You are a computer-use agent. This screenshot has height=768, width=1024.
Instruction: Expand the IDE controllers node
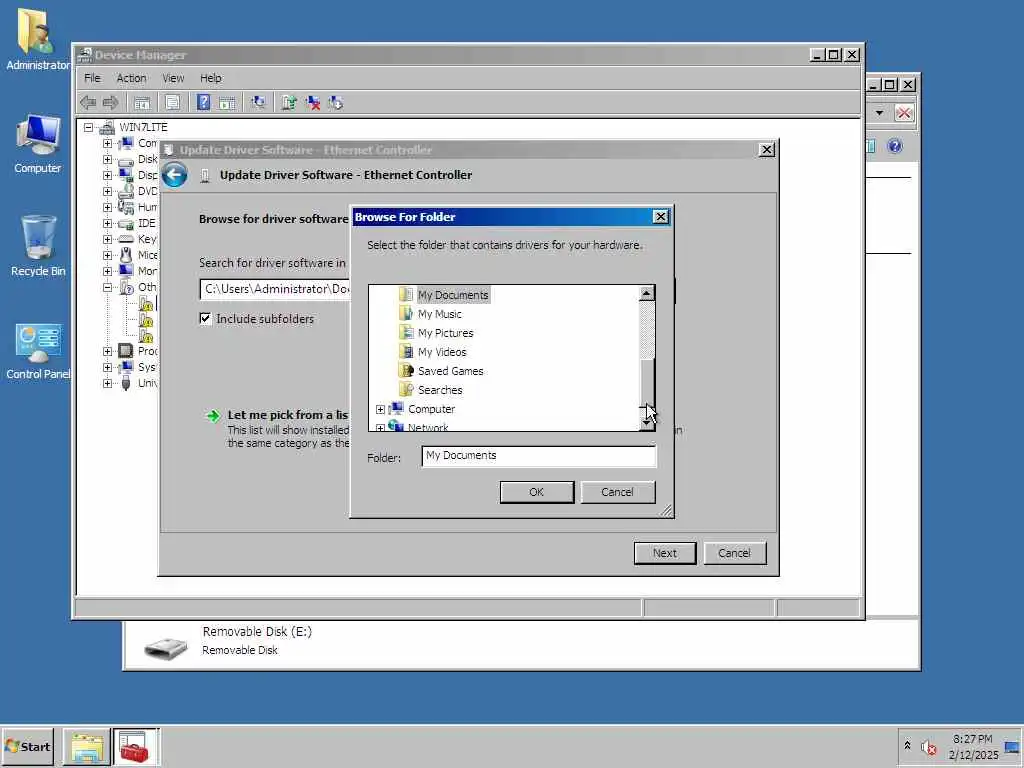pyautogui.click(x=107, y=223)
